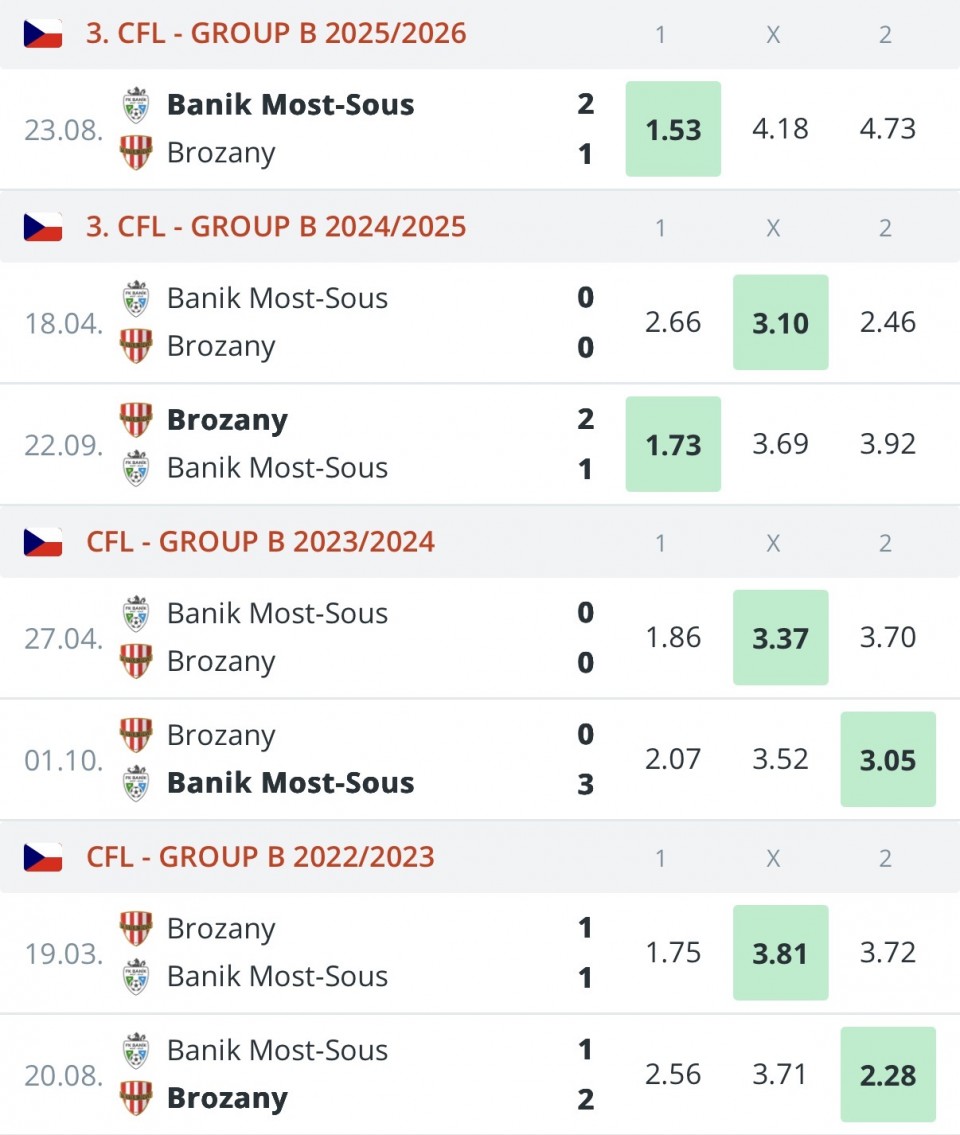Open CFL - GROUP B 2022/2023 league

tap(261, 857)
